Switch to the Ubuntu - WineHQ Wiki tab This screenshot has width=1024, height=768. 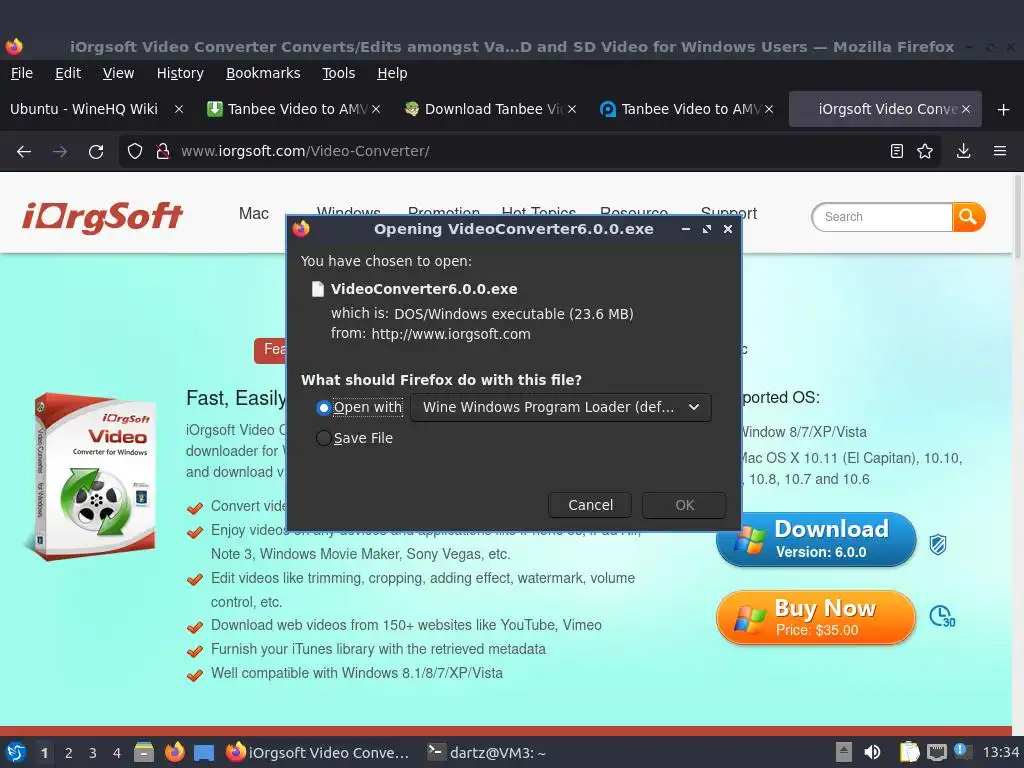(84, 109)
